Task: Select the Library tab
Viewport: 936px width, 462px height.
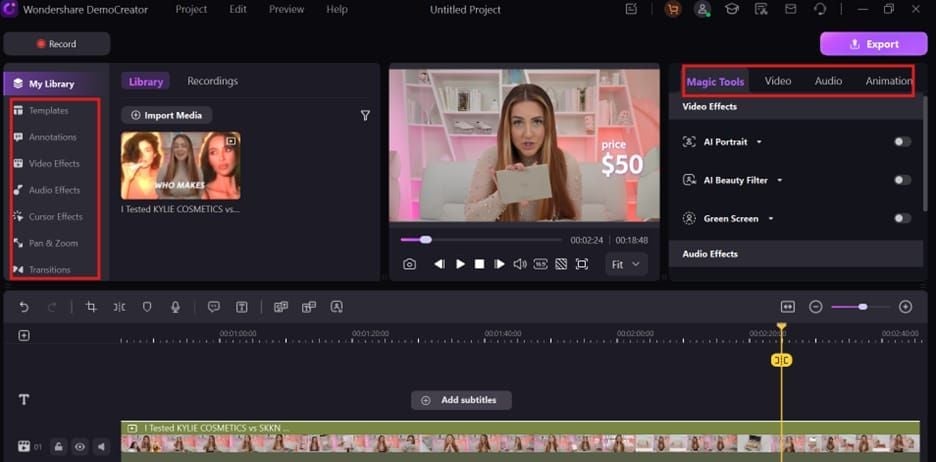Action: tap(146, 82)
